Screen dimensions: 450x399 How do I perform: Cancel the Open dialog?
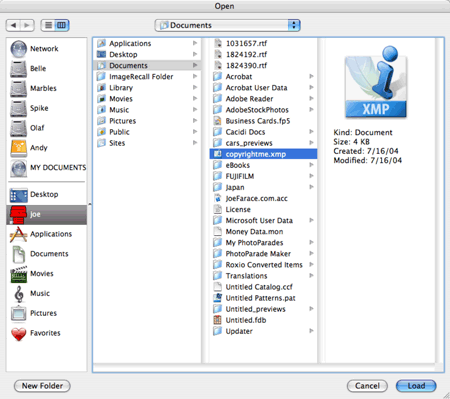367,386
